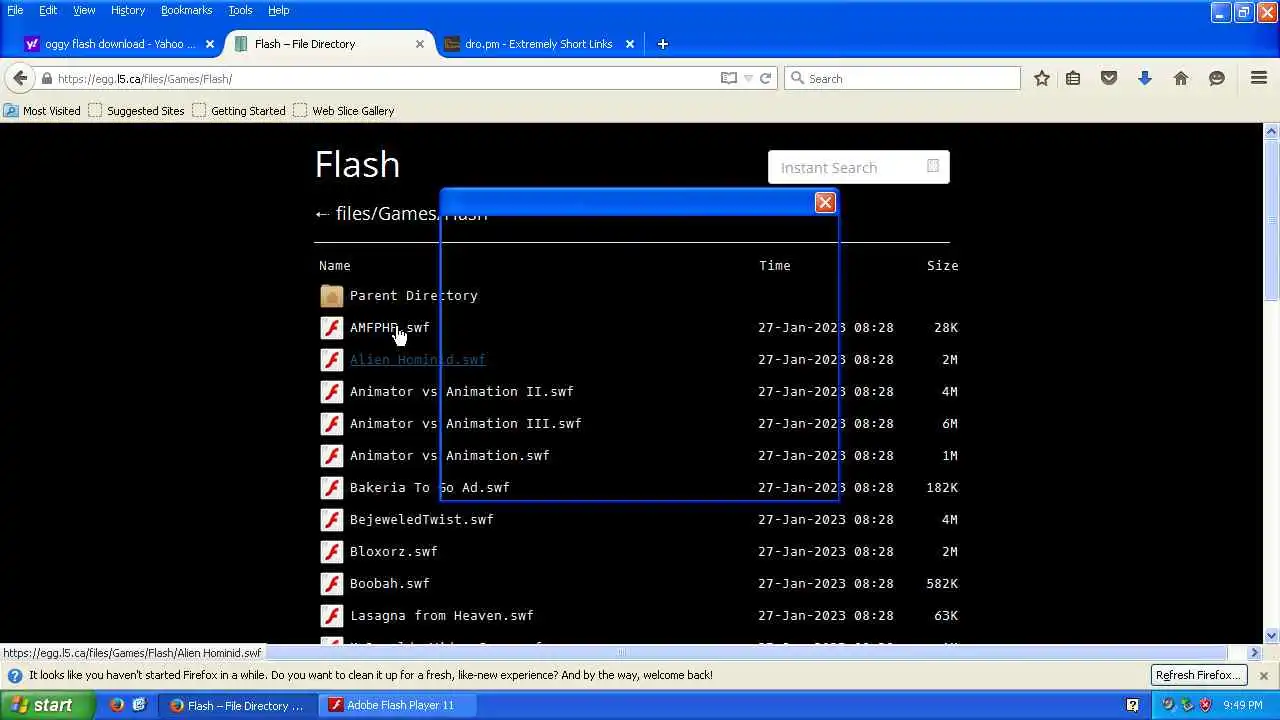Sort listing by Name column header
Image resolution: width=1280 pixels, height=720 pixels.
tap(335, 266)
